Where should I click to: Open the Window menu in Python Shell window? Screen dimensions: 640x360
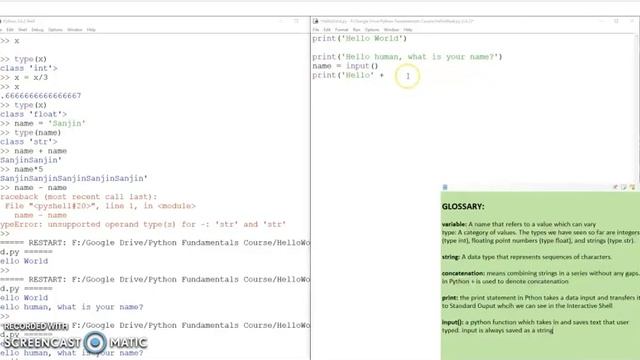point(75,30)
